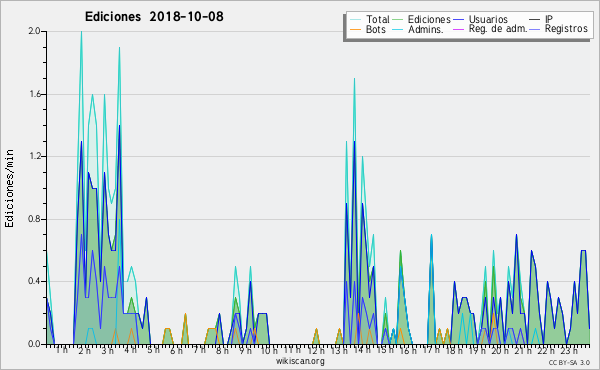This screenshot has width=600, height=370.
Task: Click the '1.6' y-axis value
Action: (35, 94)
